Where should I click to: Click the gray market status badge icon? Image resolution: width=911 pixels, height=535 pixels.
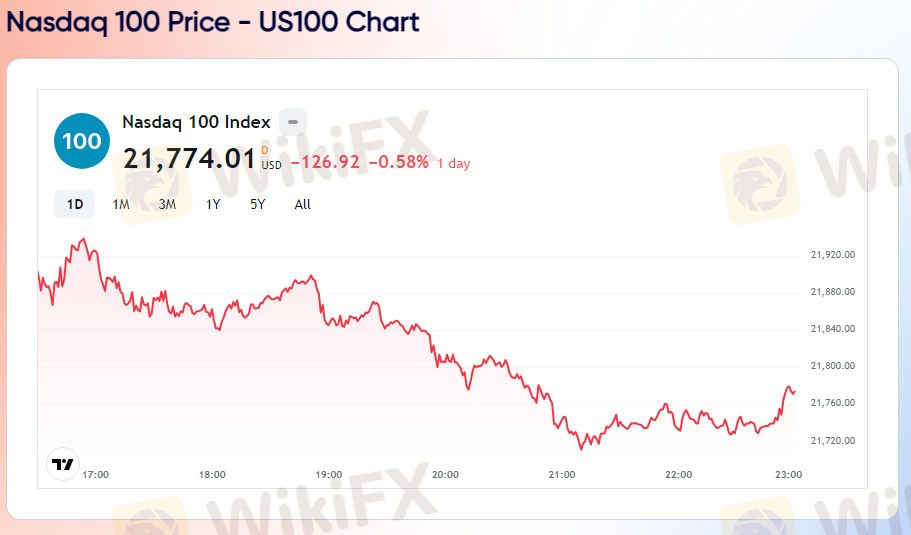point(293,122)
